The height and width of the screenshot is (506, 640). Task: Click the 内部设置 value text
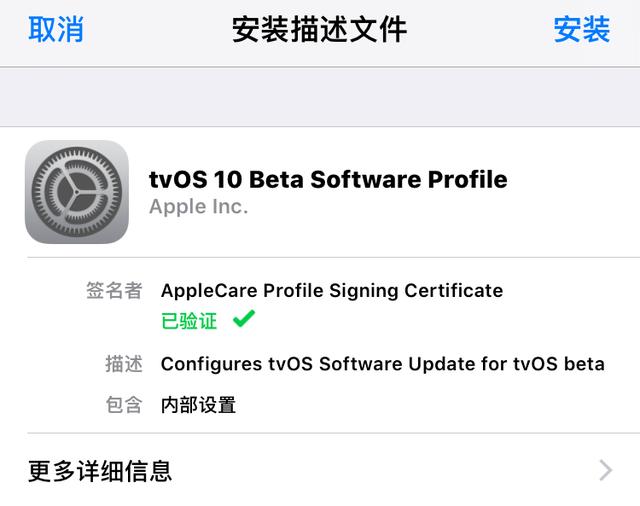coord(198,405)
